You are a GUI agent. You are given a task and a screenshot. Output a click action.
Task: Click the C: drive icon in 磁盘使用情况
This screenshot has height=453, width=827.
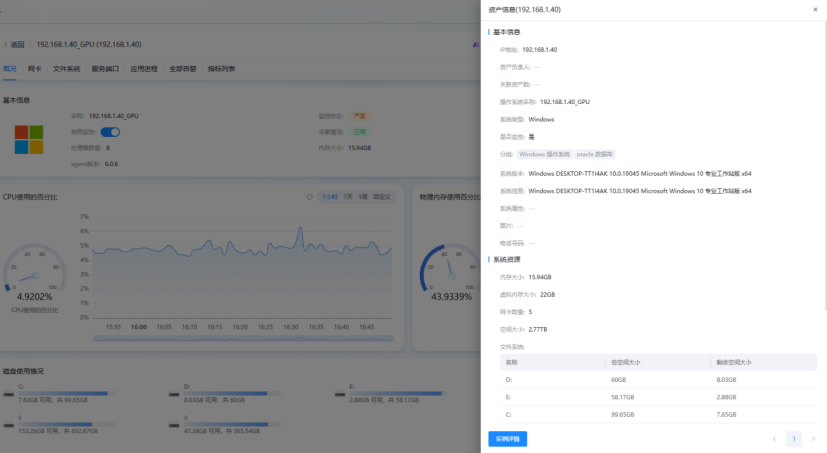[8, 394]
